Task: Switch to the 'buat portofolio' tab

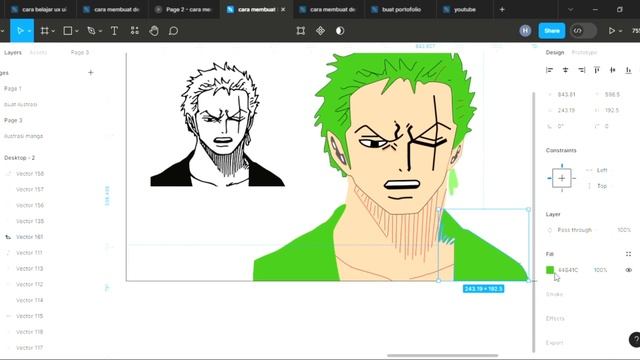Action: click(401, 9)
